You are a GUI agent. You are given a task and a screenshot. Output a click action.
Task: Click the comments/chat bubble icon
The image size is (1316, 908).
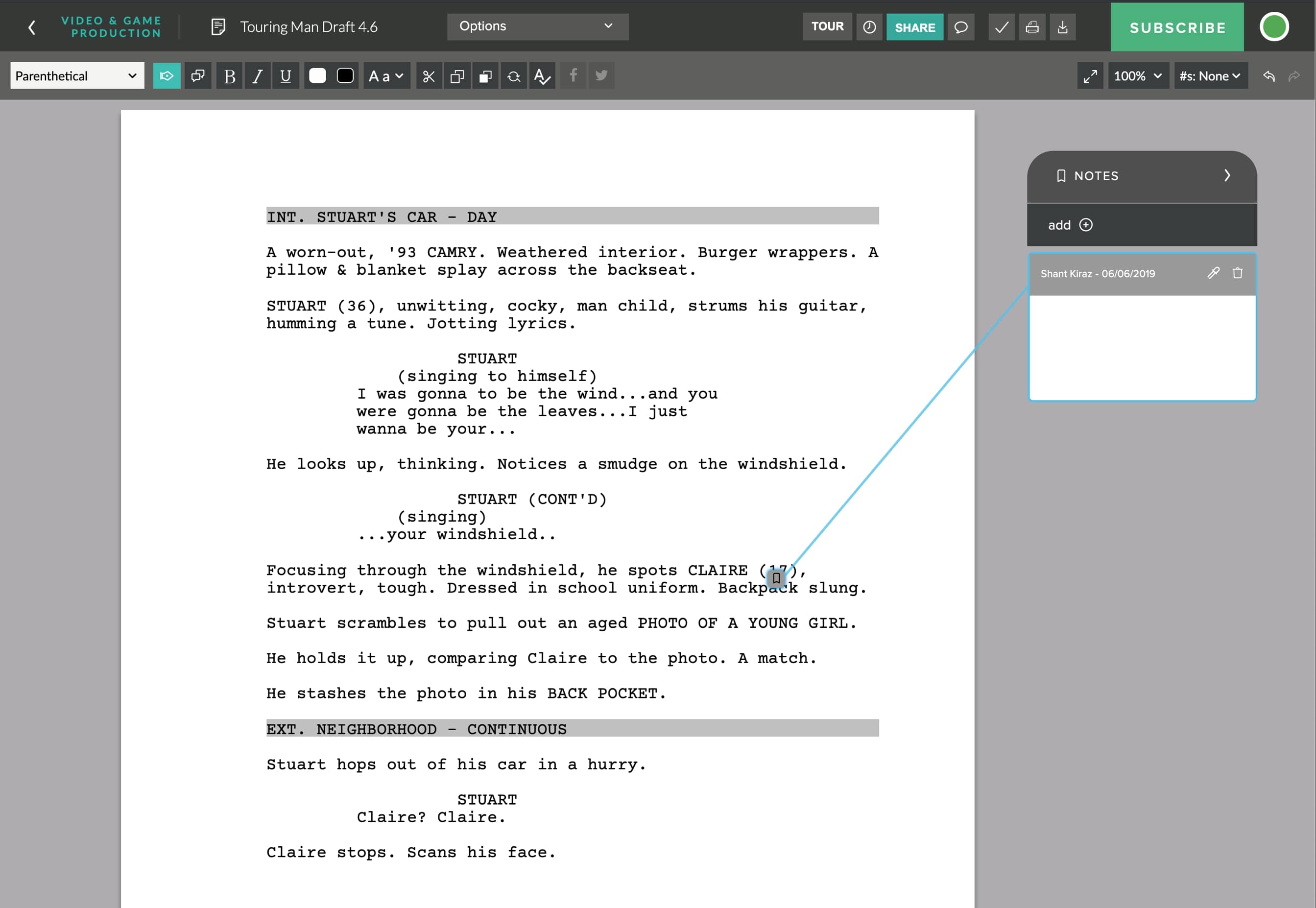[960, 27]
